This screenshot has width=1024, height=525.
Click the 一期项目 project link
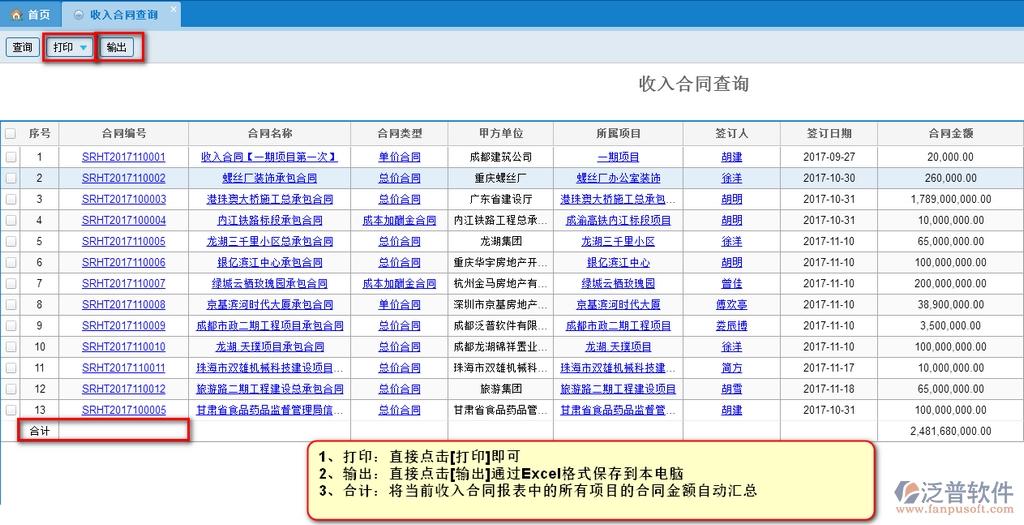tap(618, 157)
